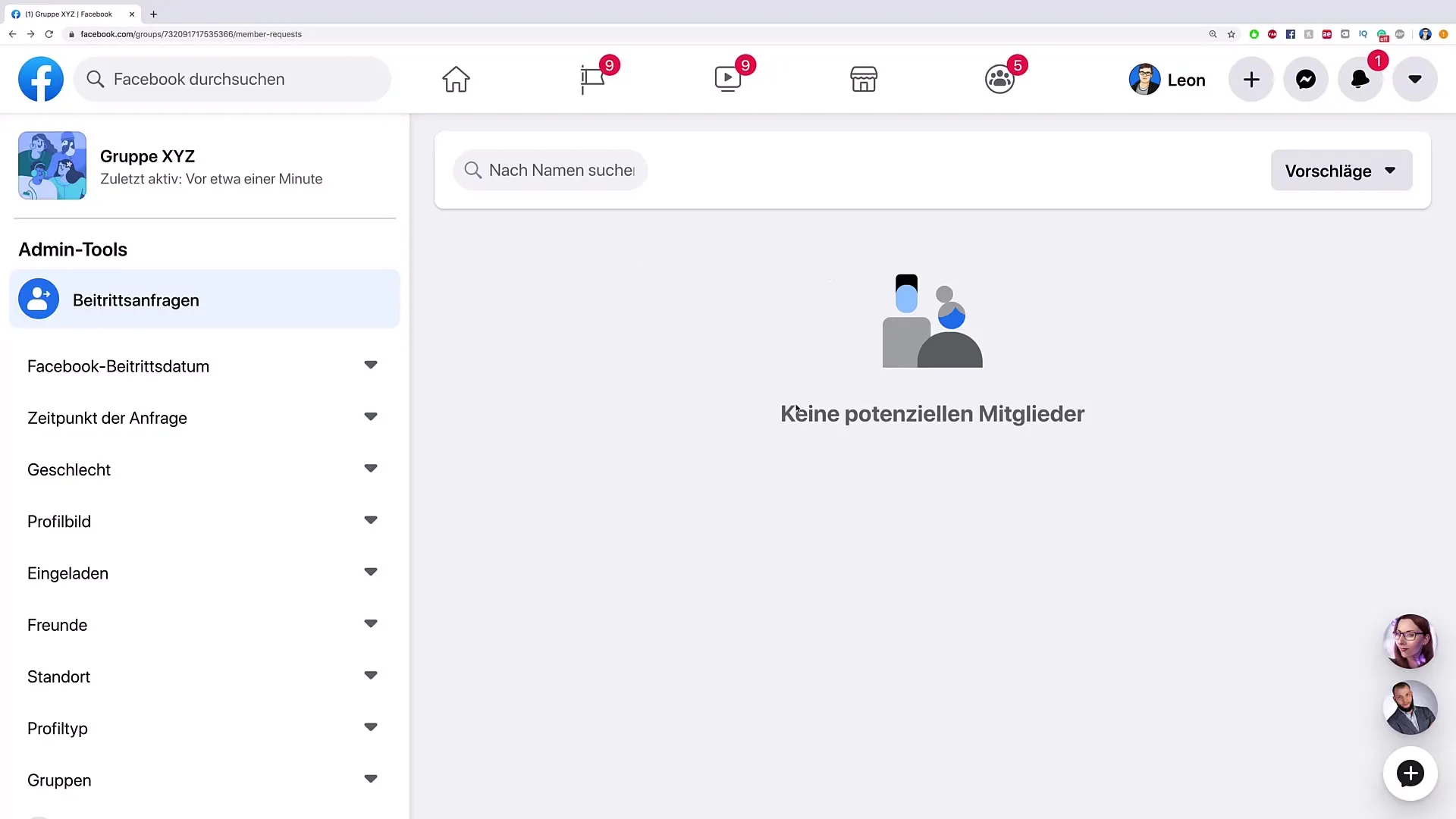Open the account dropdown arrow
This screenshot has height=819, width=1456.
tap(1415, 79)
